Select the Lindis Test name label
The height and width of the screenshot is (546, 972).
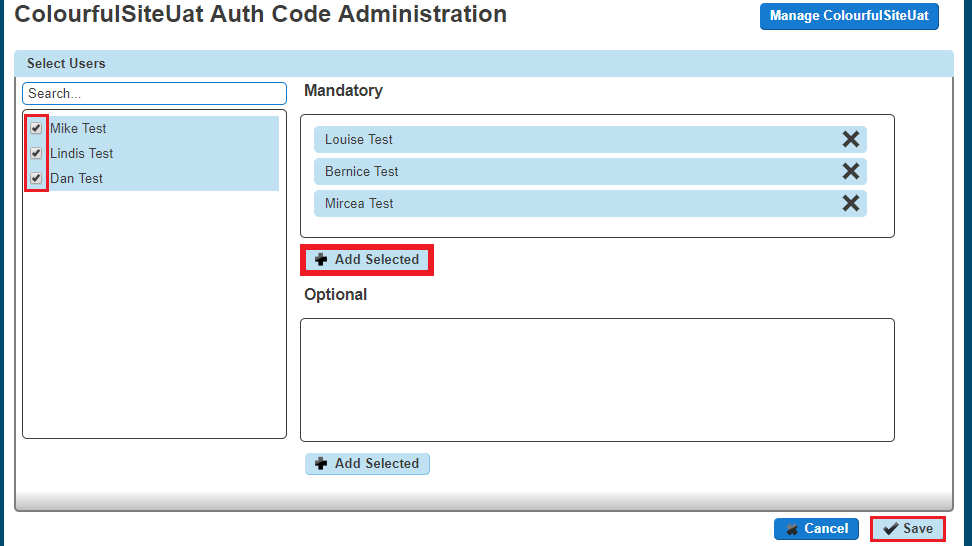(x=81, y=153)
